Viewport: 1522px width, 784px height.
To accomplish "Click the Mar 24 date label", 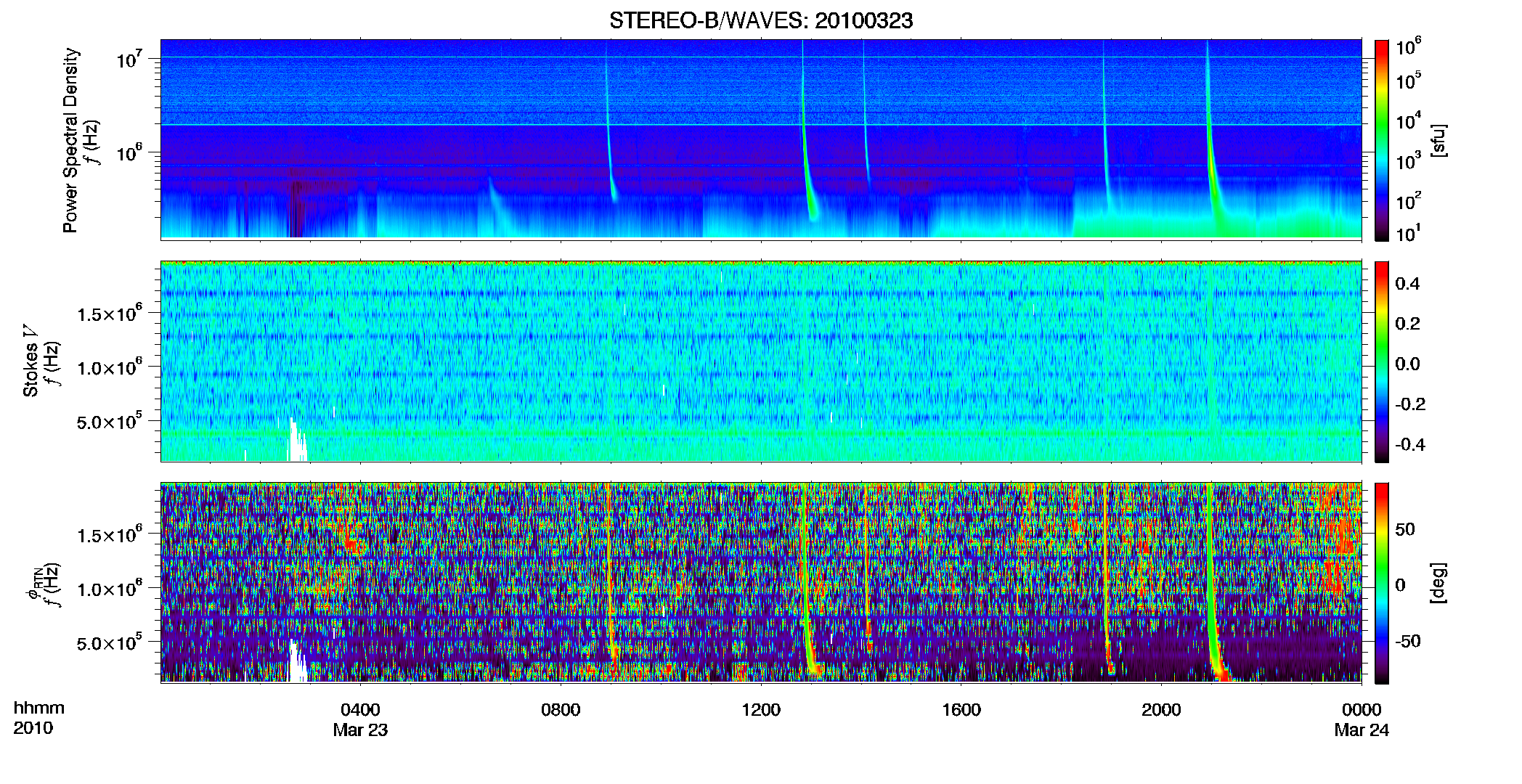I will [1362, 730].
